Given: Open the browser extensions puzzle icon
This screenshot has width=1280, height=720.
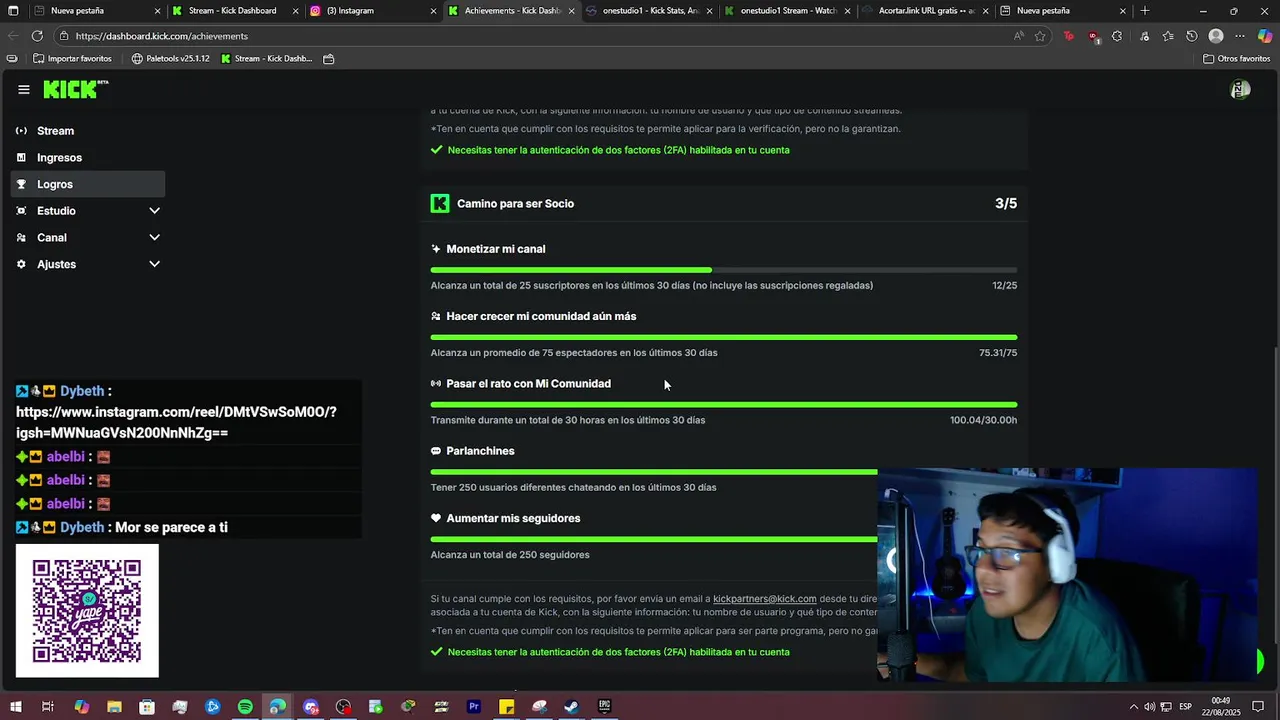Looking at the screenshot, I should 1117,36.
